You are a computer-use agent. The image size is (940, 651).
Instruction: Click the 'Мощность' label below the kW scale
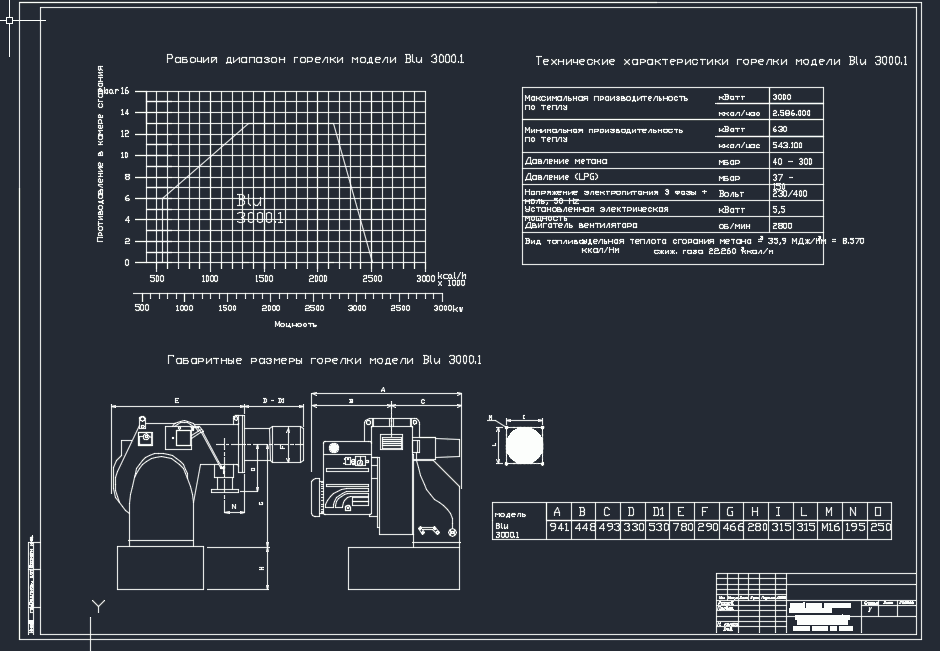point(296,324)
